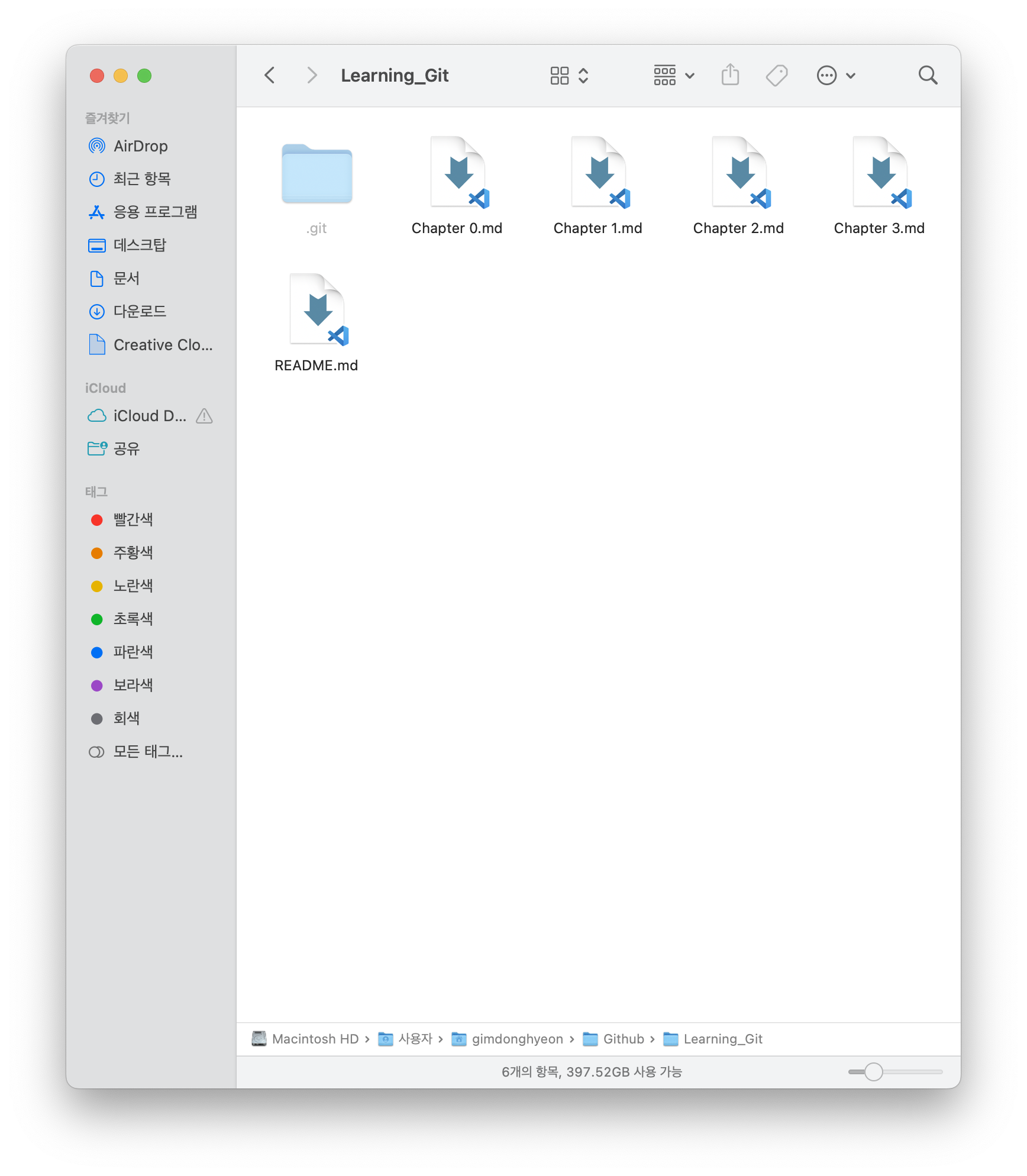This screenshot has width=1027, height=1176.
Task: Click Learning_Git in the path bar
Action: (713, 1039)
